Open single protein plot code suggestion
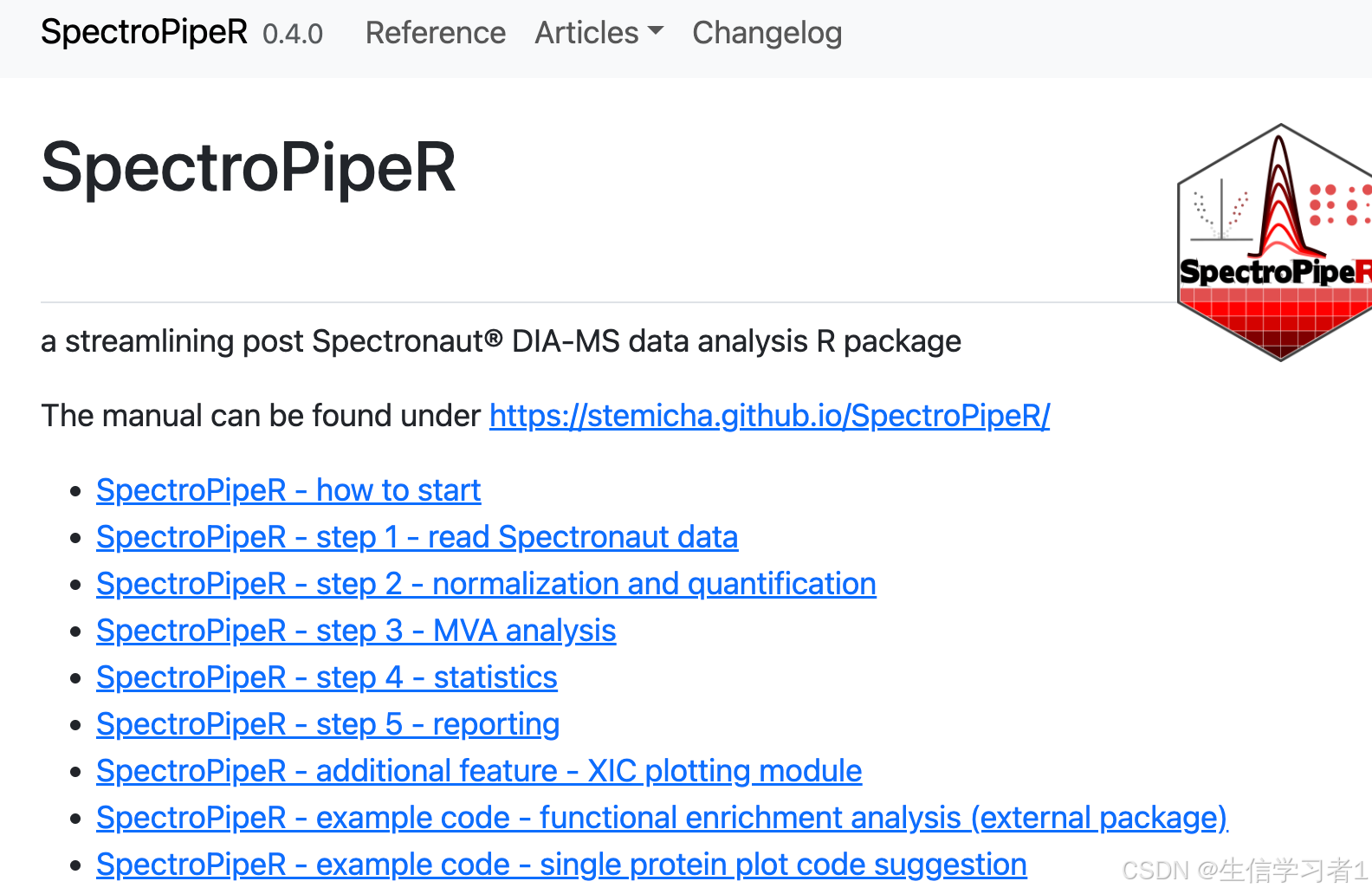This screenshot has height=894, width=1372. click(561, 865)
